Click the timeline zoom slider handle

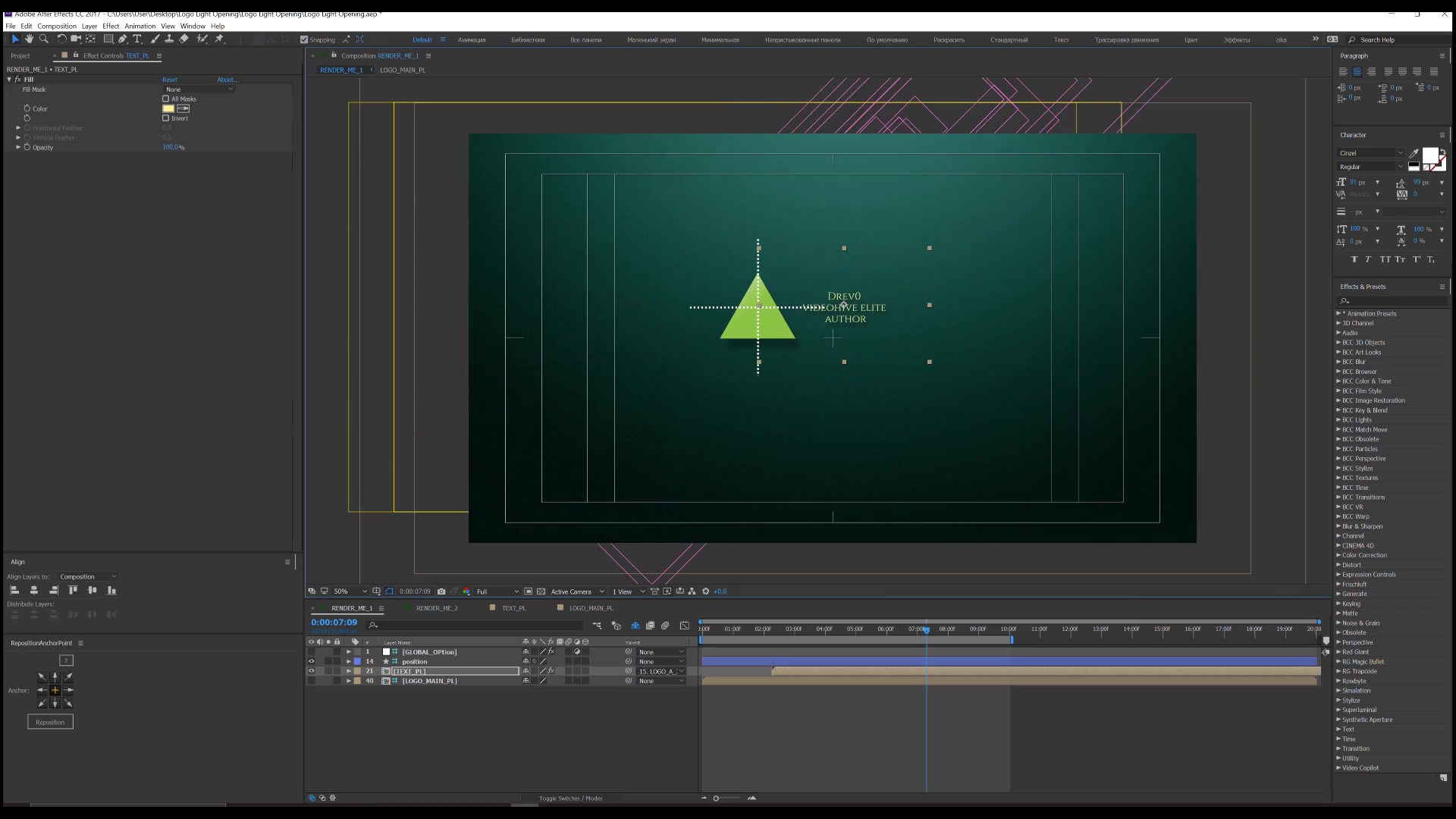(716, 799)
